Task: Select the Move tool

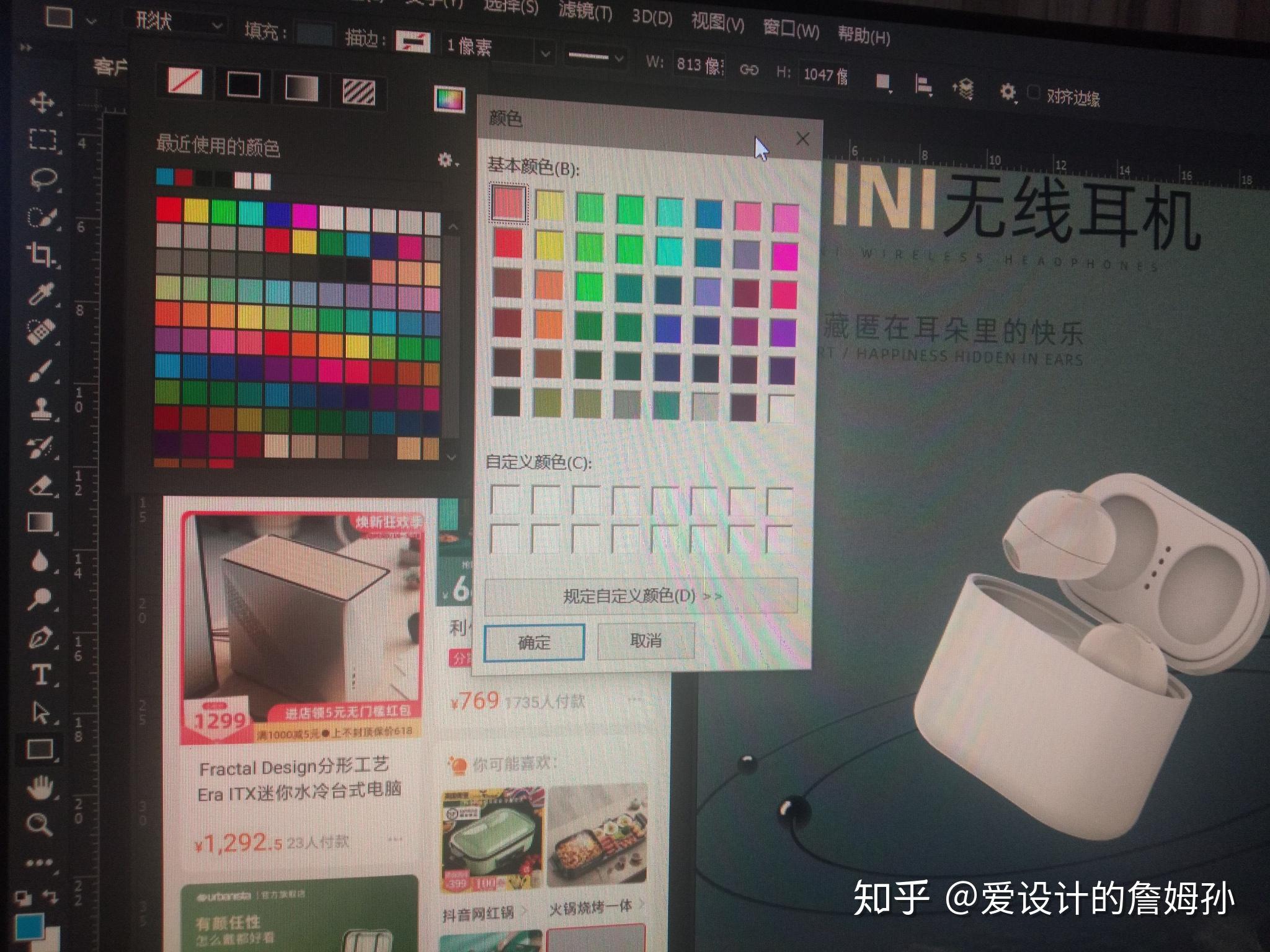Action: [42, 101]
